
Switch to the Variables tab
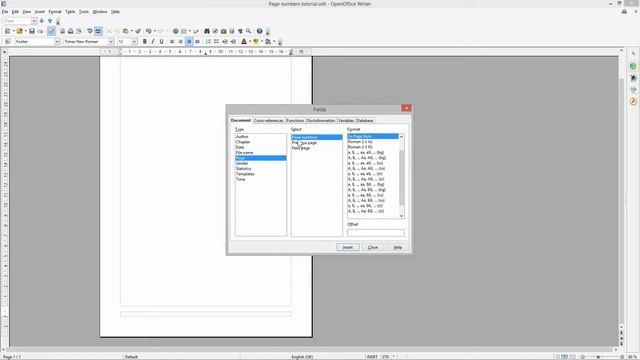coord(346,121)
